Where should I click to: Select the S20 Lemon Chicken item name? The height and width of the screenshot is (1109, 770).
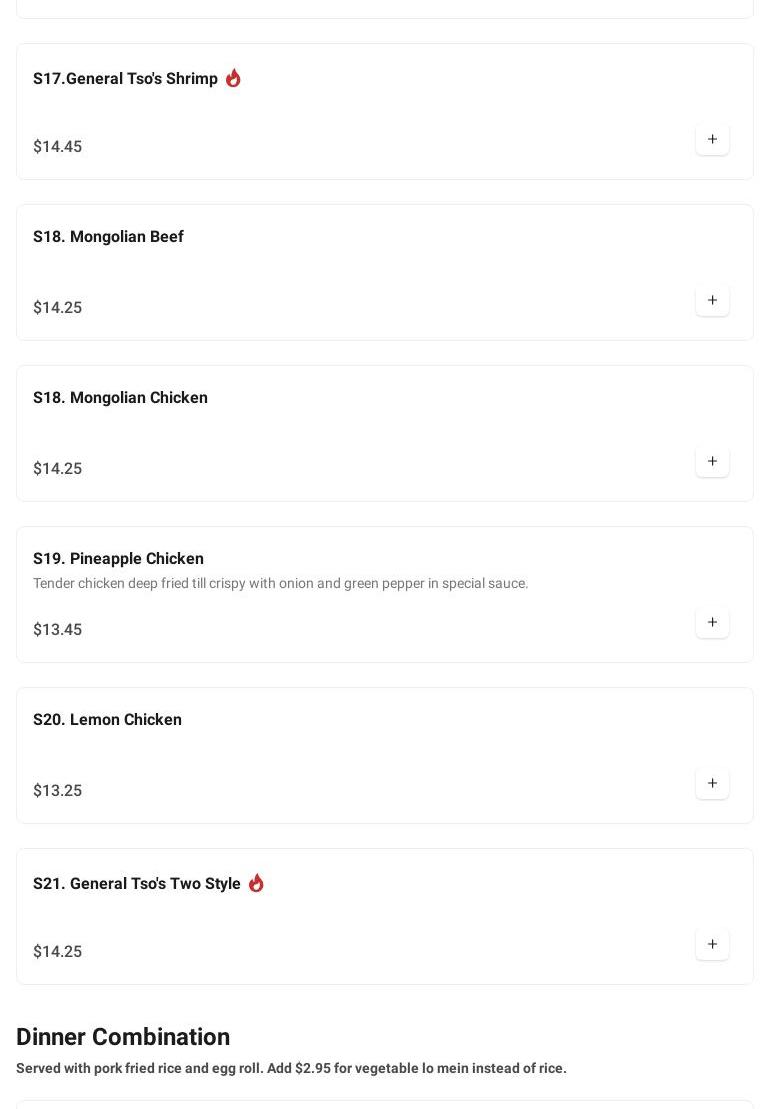pyautogui.click(x=107, y=720)
